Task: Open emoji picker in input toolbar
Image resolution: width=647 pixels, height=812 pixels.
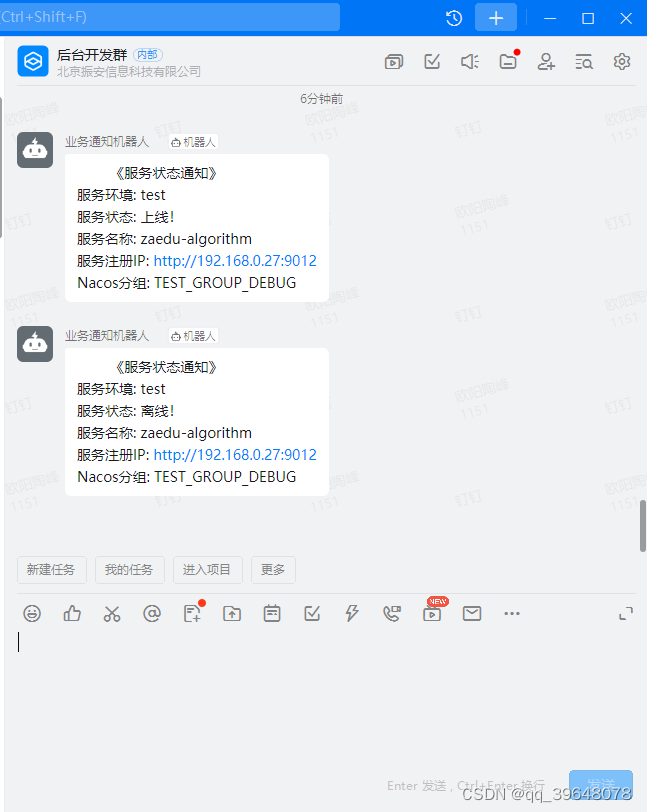Action: click(x=32, y=614)
